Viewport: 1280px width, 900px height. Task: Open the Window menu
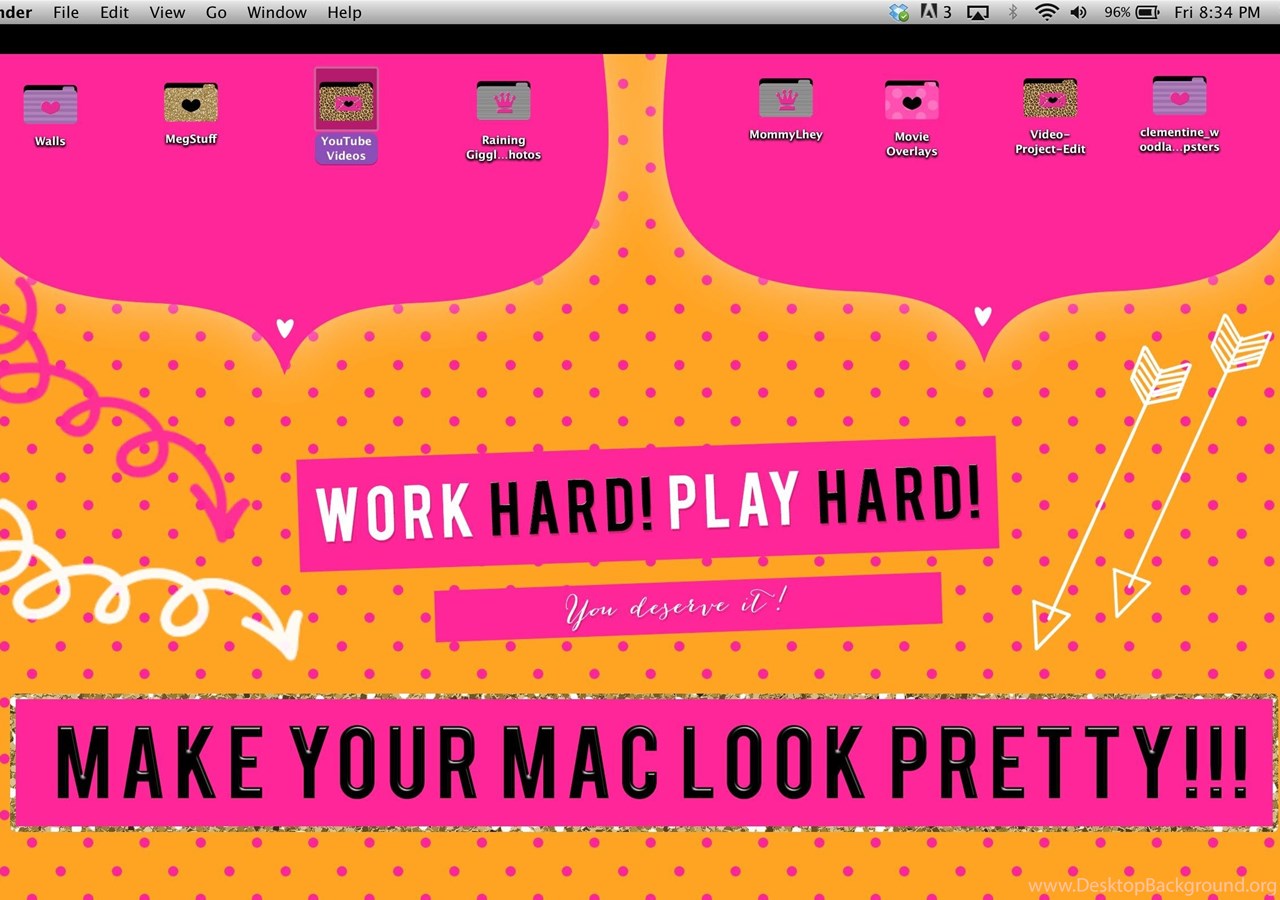277,12
